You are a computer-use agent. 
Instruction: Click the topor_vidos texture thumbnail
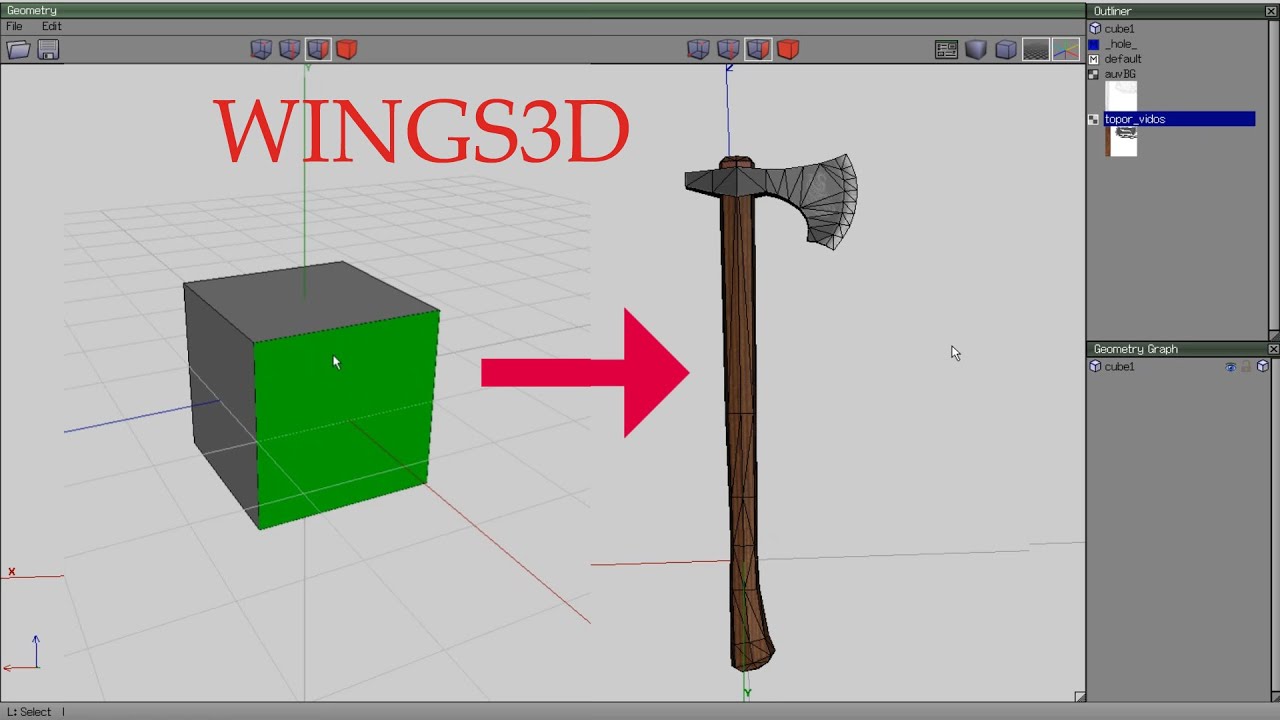pos(1121,141)
